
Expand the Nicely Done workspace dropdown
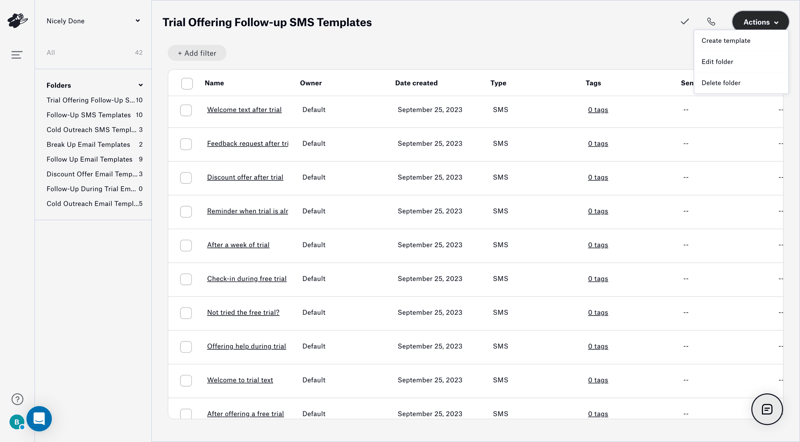[x=138, y=21]
